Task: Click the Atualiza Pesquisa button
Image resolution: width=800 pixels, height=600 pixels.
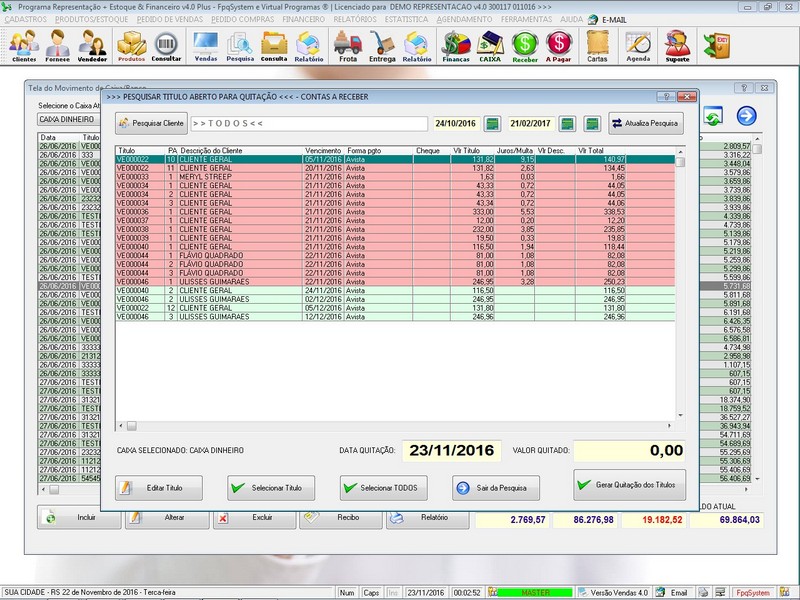Action: (x=646, y=123)
